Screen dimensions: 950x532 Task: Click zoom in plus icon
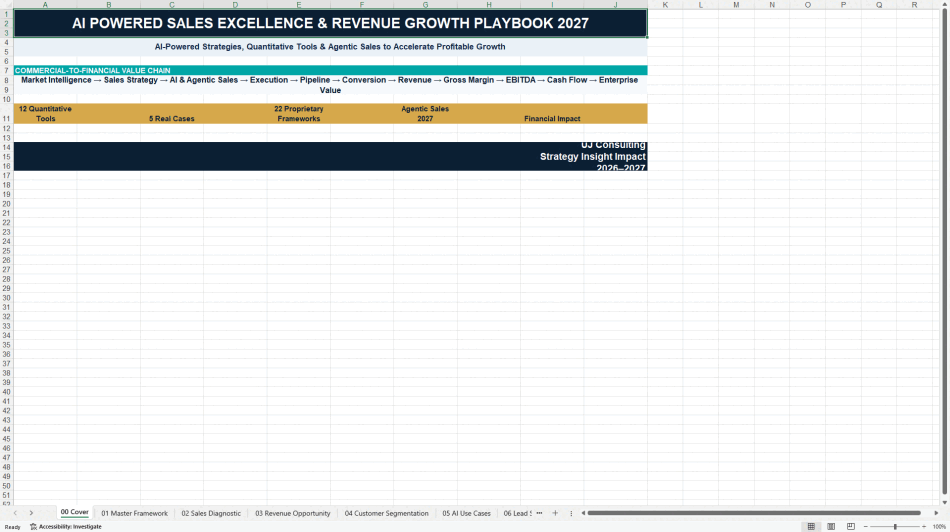pyautogui.click(x=924, y=527)
